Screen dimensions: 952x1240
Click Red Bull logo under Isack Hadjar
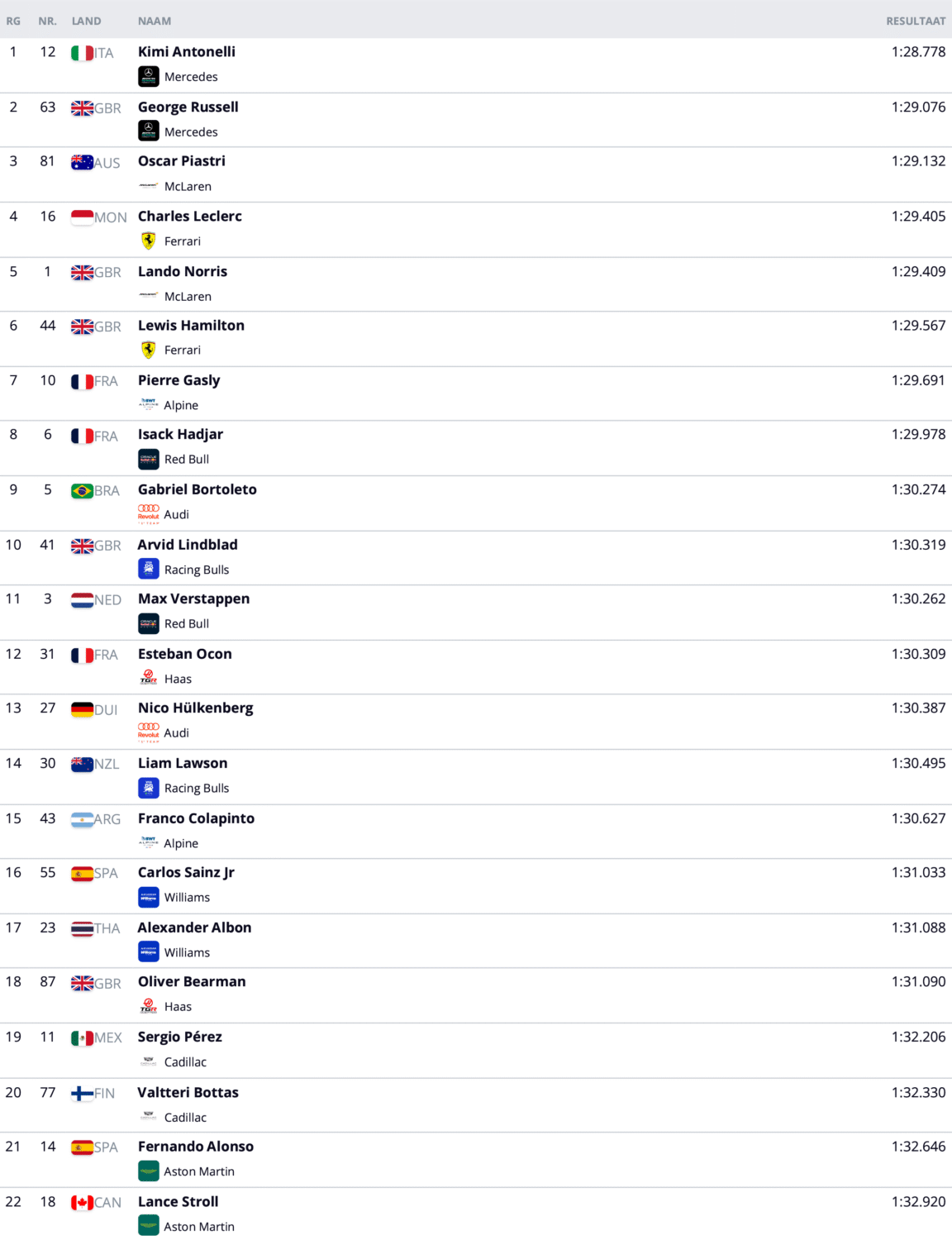148,460
